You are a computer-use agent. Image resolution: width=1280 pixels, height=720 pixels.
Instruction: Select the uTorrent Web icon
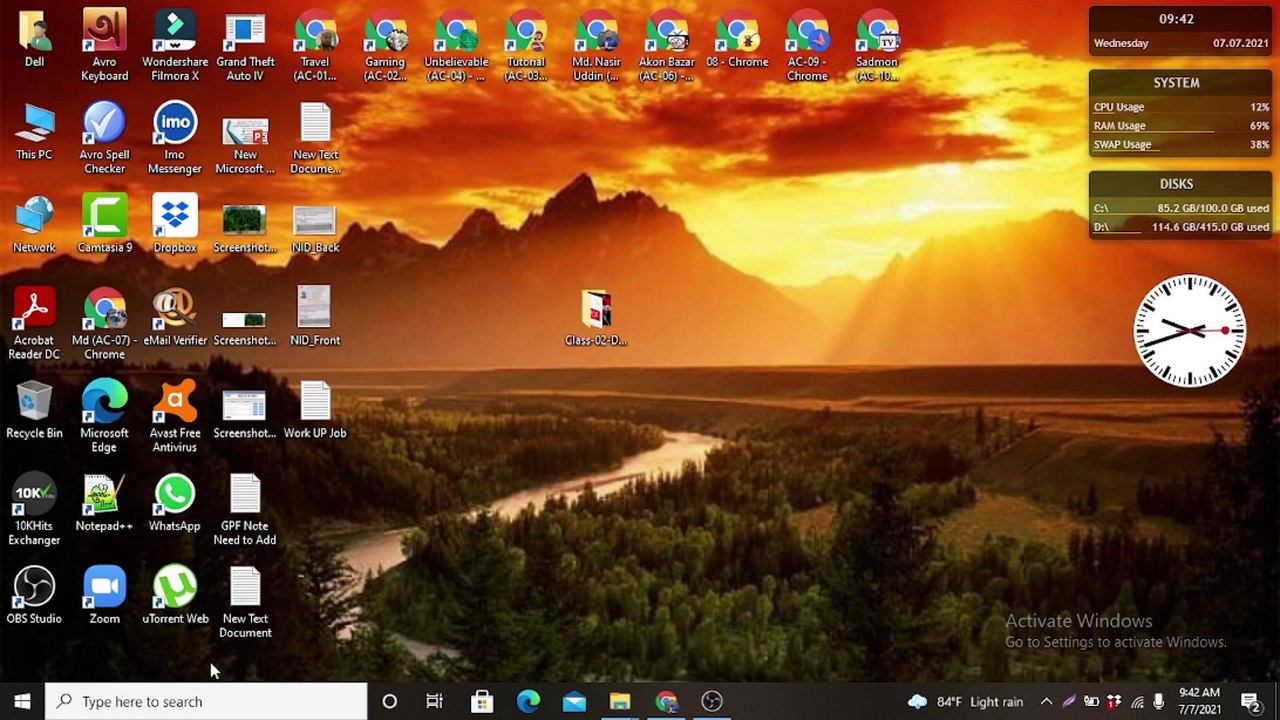(x=175, y=596)
